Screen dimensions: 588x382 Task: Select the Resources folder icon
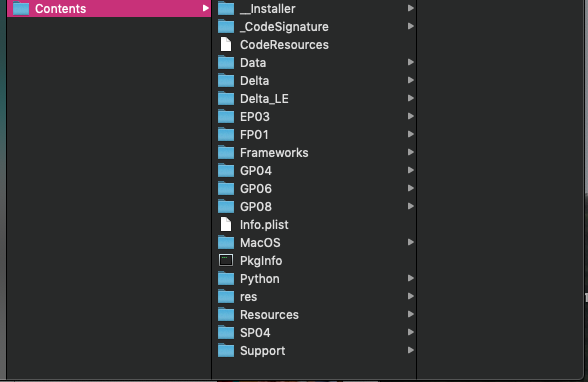[x=226, y=314]
